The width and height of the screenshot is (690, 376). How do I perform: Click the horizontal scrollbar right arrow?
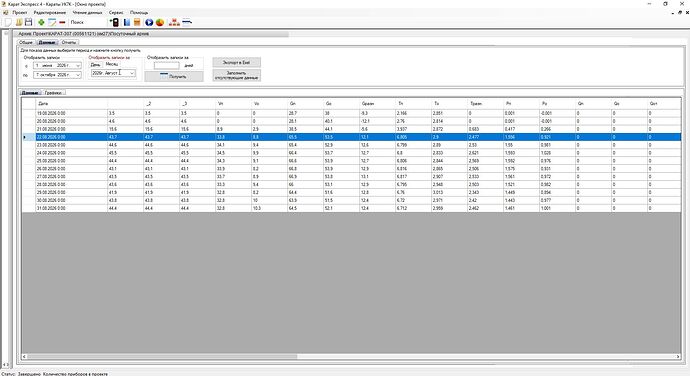coord(678,356)
